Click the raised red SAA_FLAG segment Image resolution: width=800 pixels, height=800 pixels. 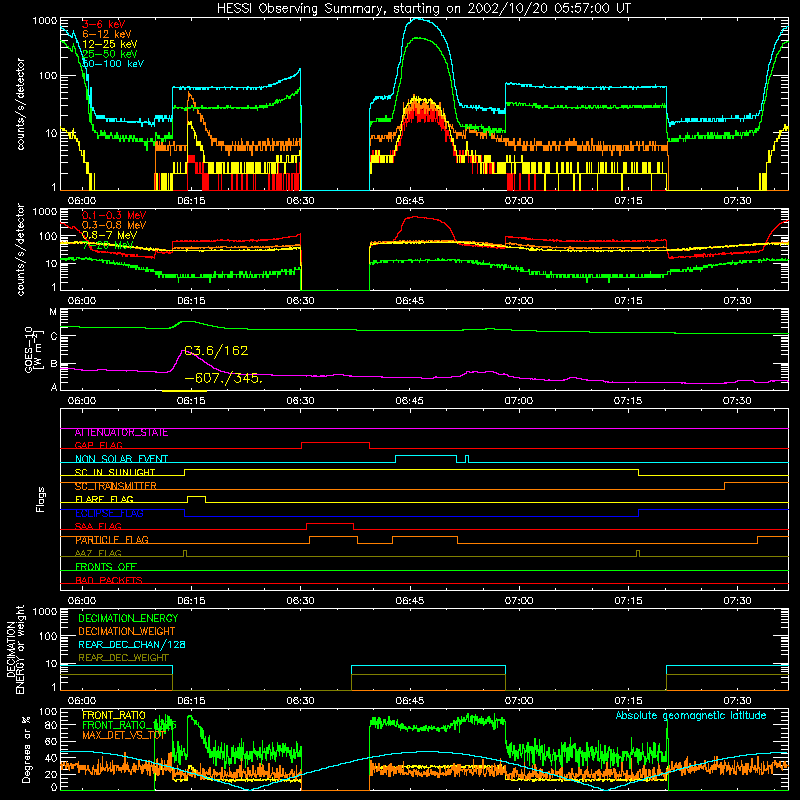pos(330,524)
